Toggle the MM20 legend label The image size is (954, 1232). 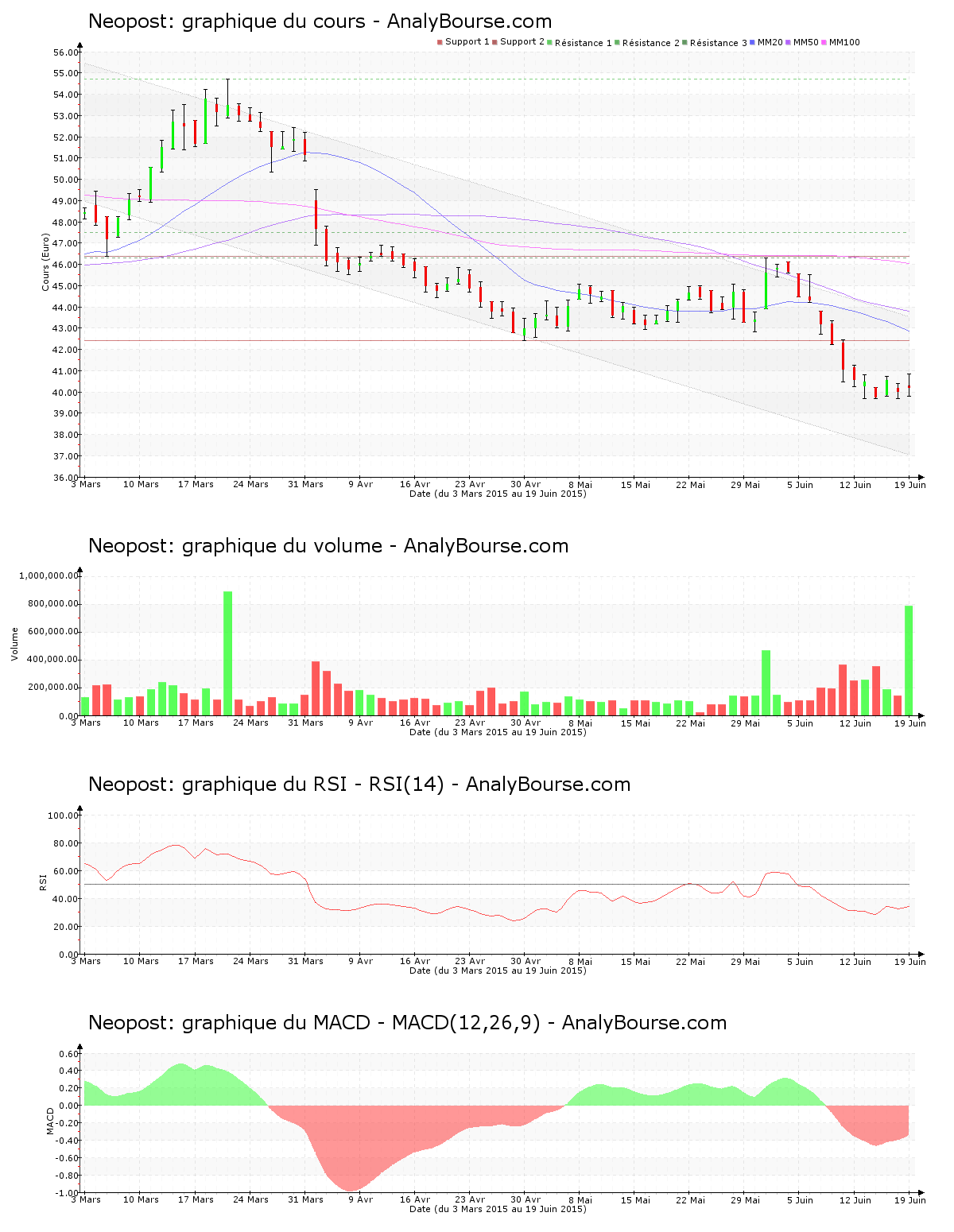click(770, 42)
